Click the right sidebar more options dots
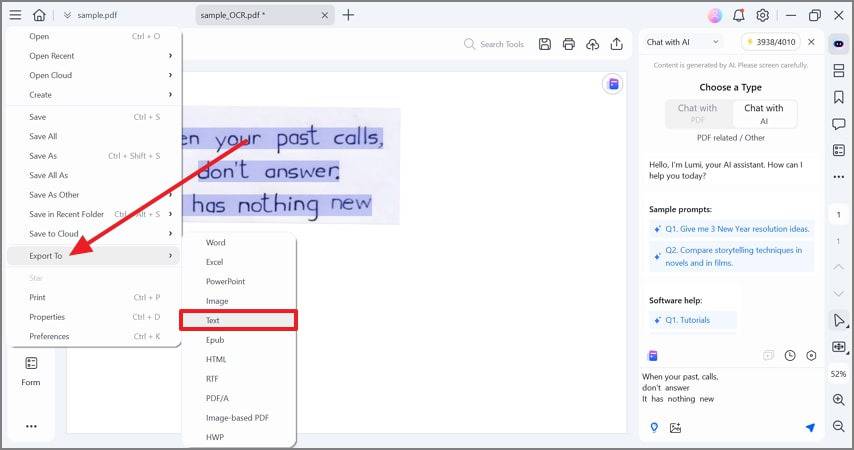The height and width of the screenshot is (450, 854). tap(839, 177)
